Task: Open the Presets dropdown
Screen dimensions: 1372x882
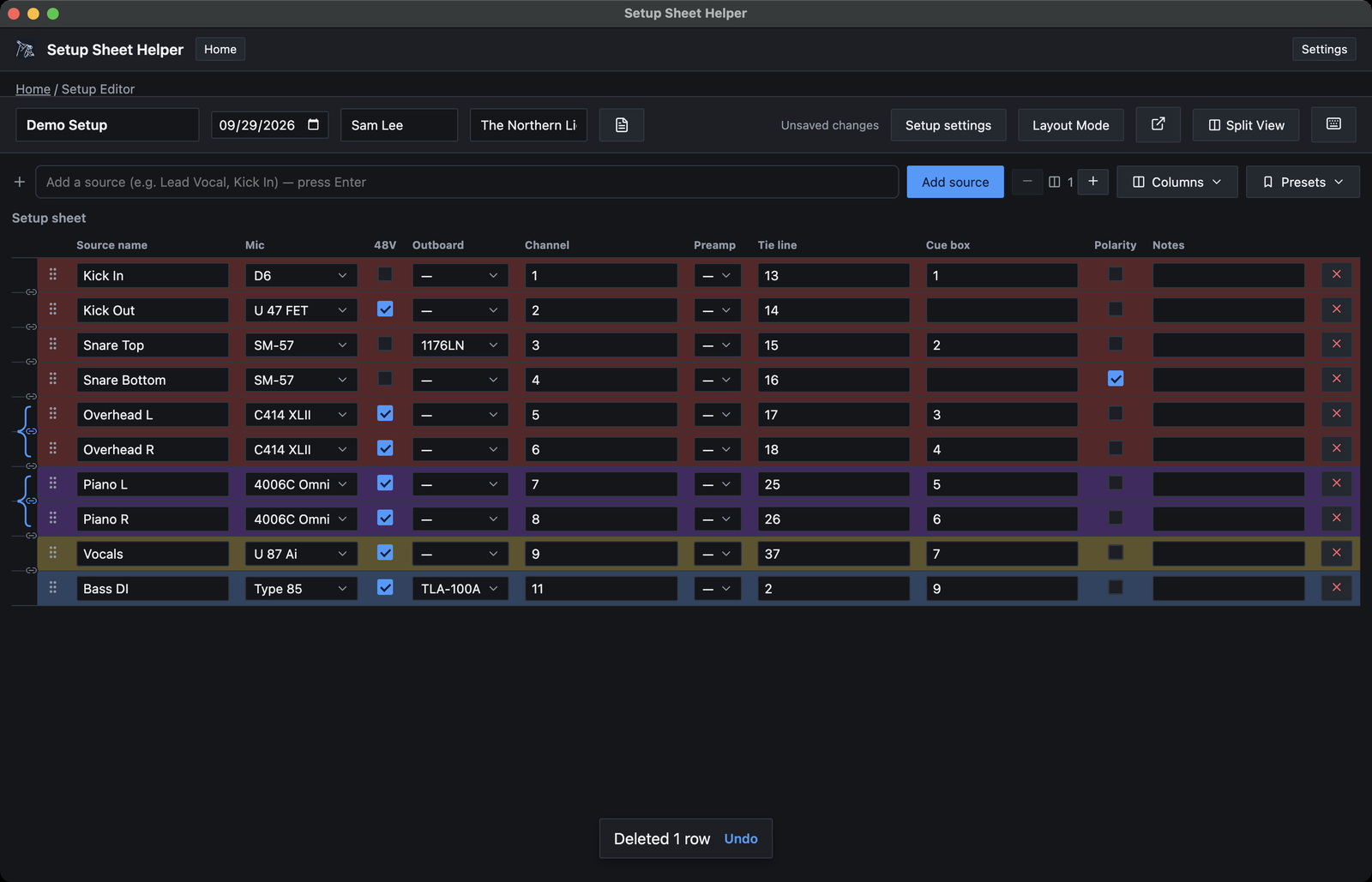Action: 1303,182
